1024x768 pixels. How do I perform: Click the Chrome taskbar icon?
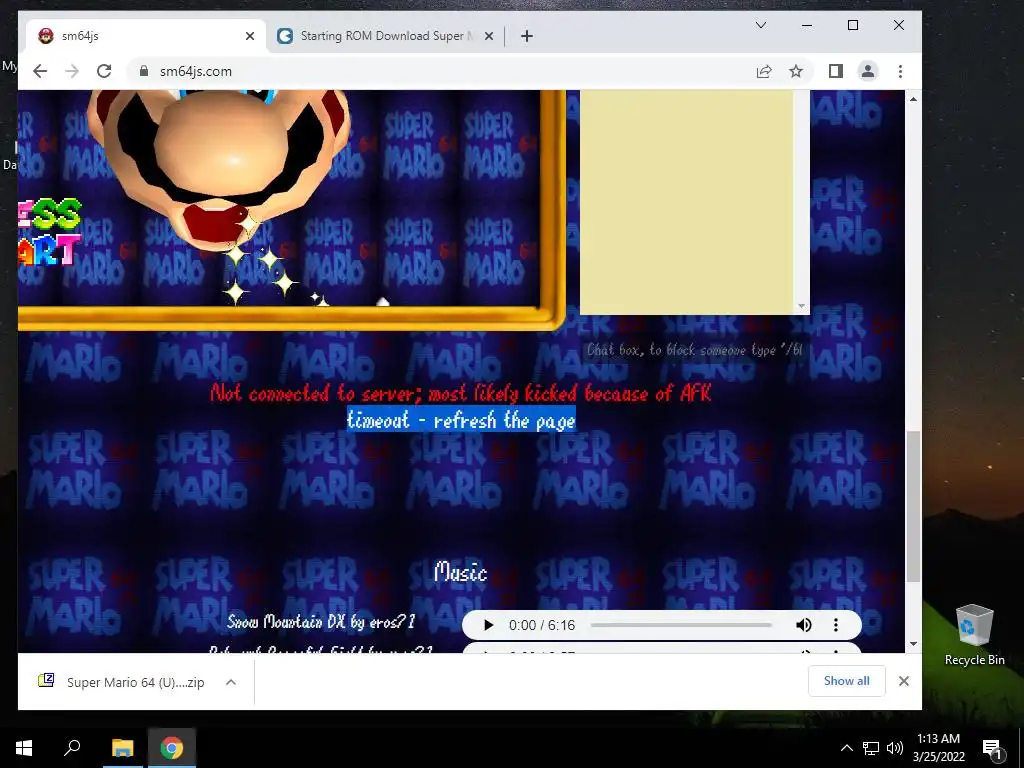click(172, 748)
